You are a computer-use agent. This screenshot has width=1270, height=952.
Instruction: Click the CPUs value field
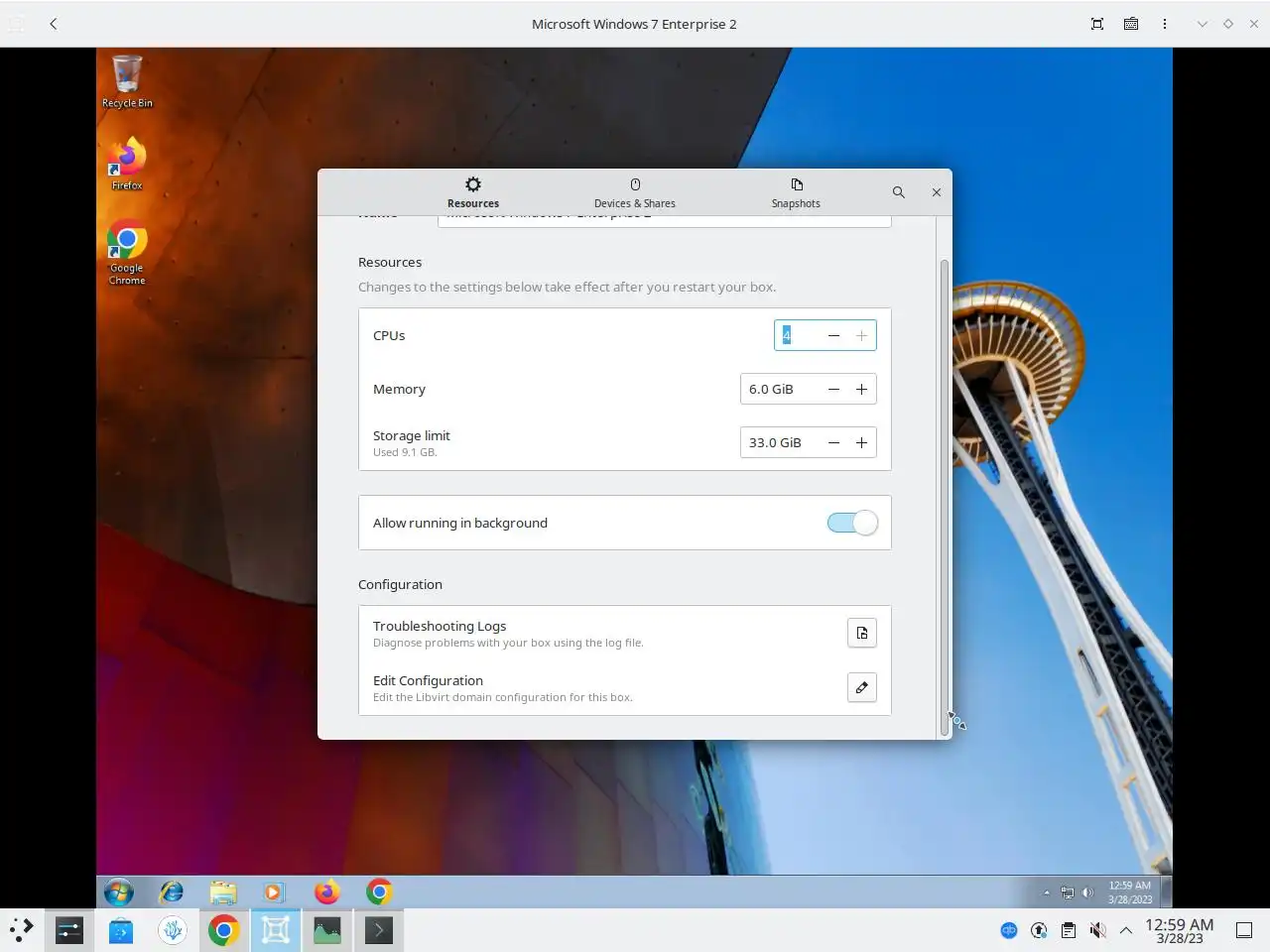click(x=798, y=335)
